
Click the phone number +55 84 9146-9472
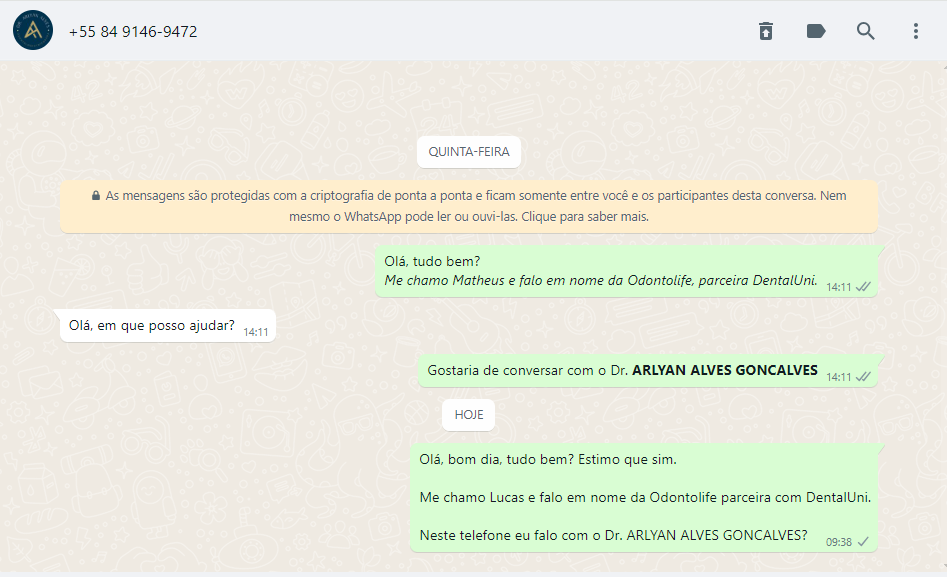[133, 31]
